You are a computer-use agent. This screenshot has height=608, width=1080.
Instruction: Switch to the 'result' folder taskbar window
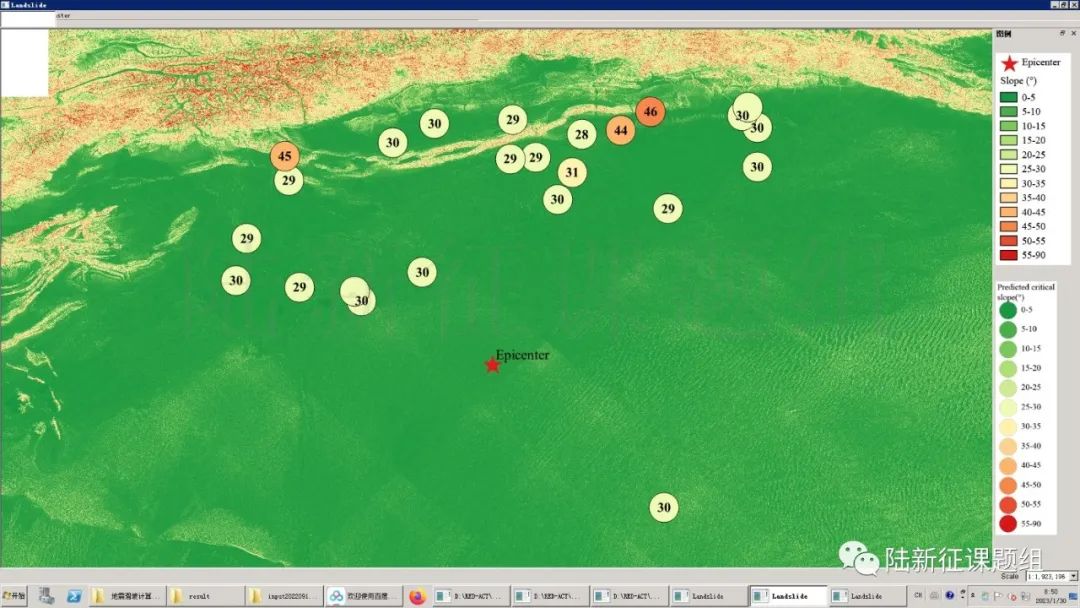coord(205,596)
